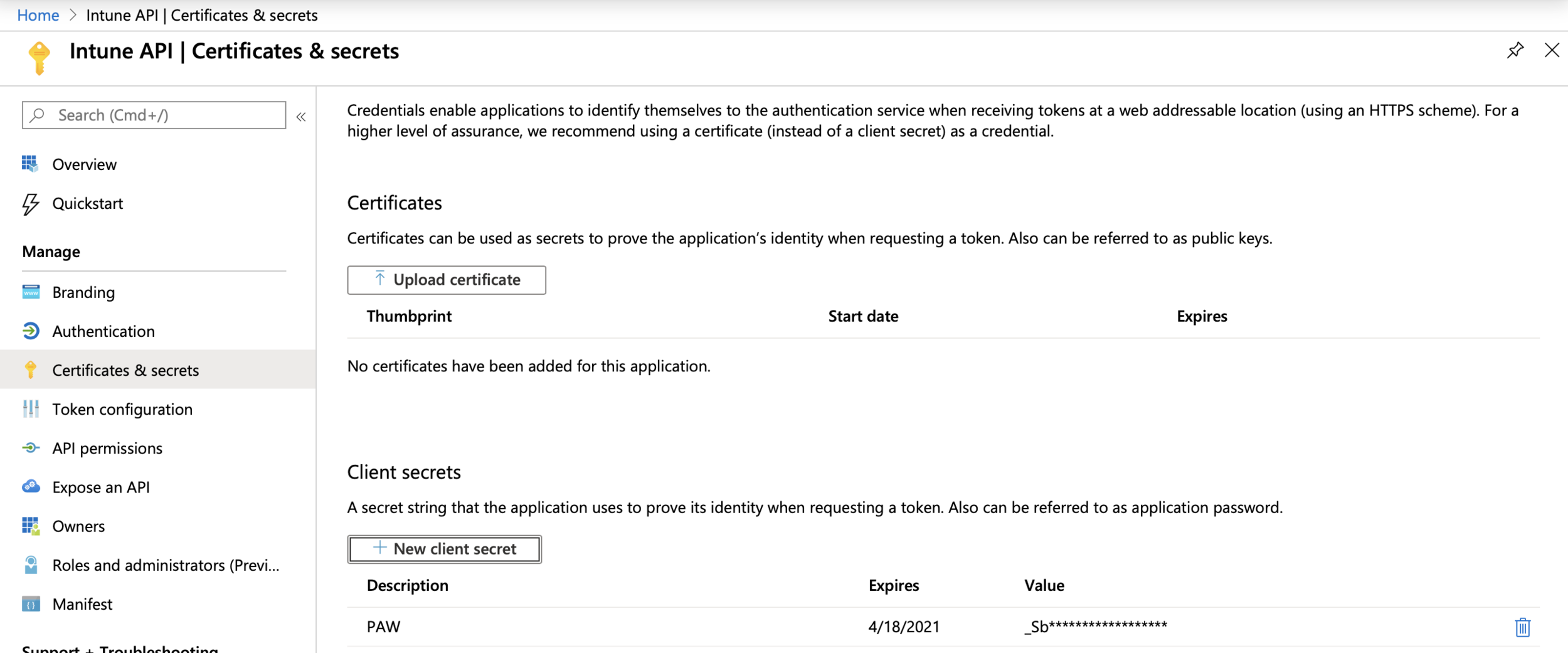
Task: Click the Owners icon in sidebar
Action: [31, 526]
